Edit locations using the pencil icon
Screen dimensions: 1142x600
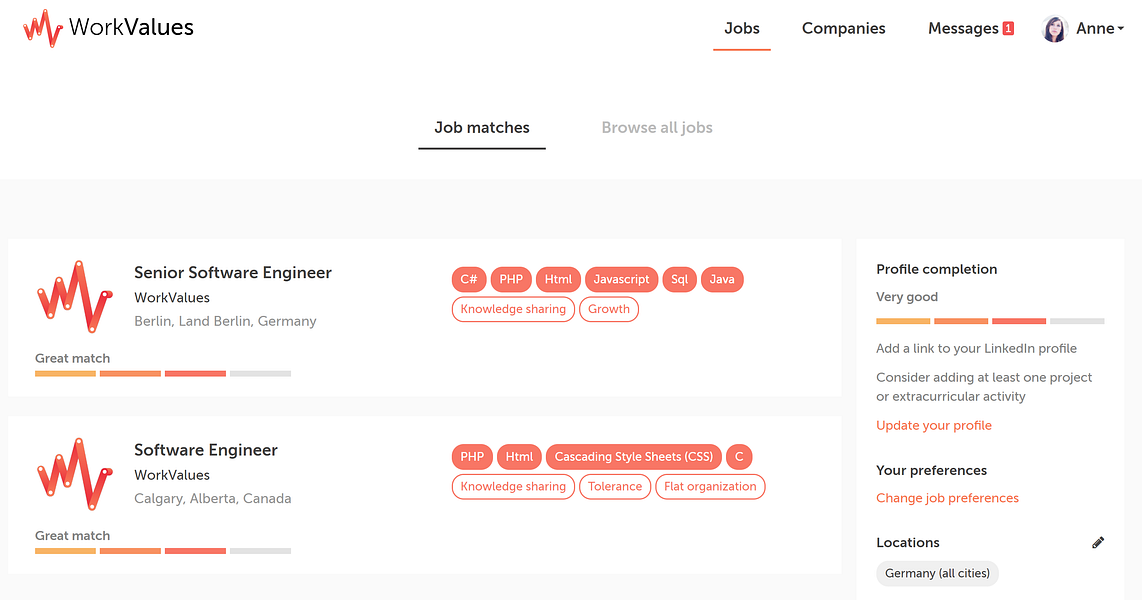(1098, 542)
